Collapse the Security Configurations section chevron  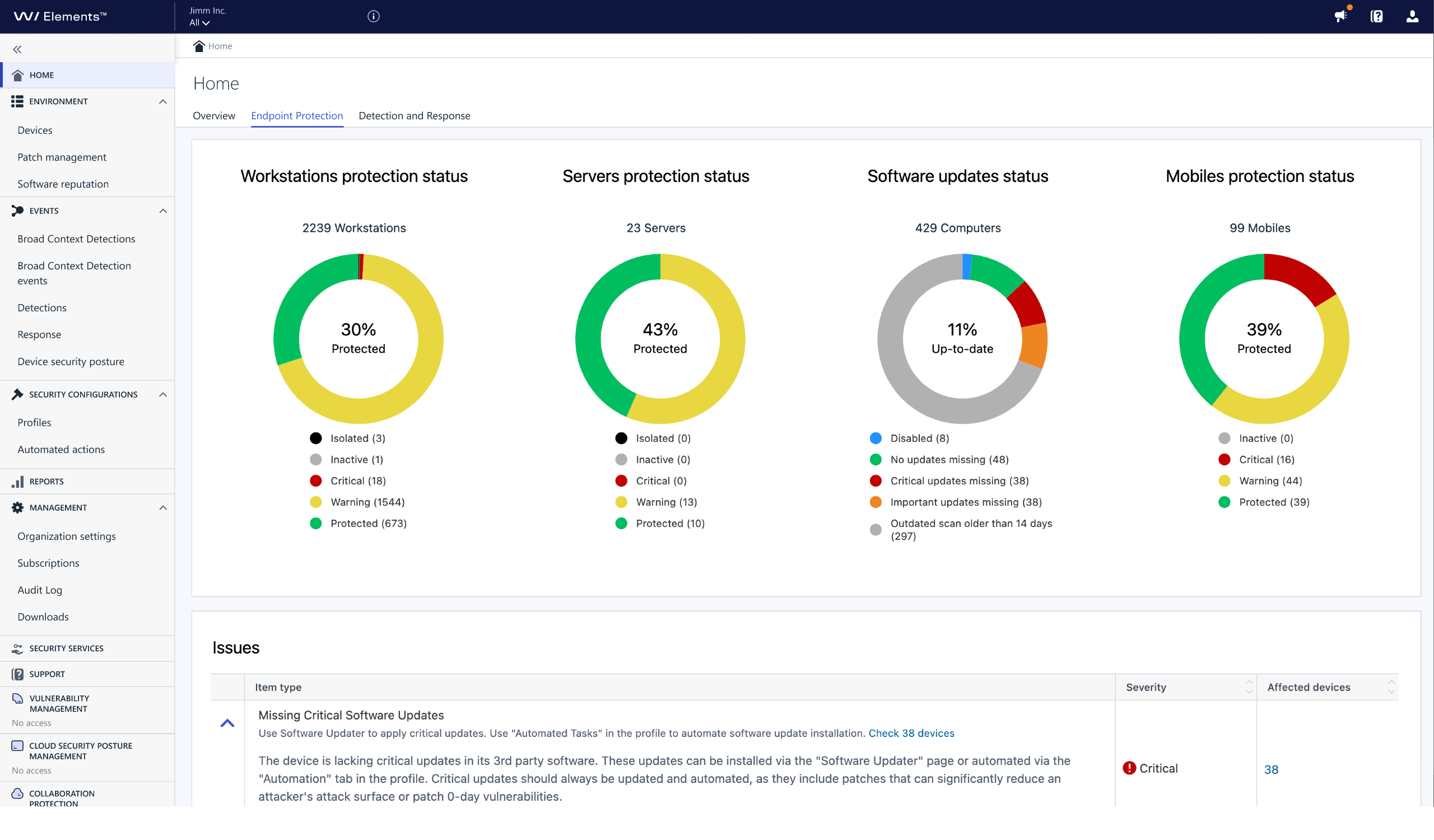163,395
